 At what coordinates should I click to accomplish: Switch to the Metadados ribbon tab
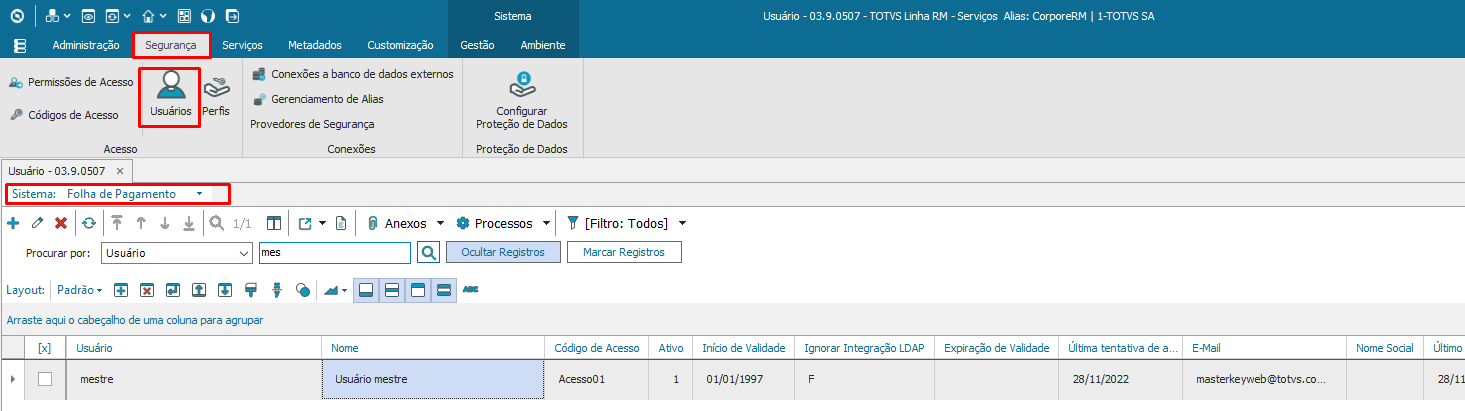click(x=315, y=45)
